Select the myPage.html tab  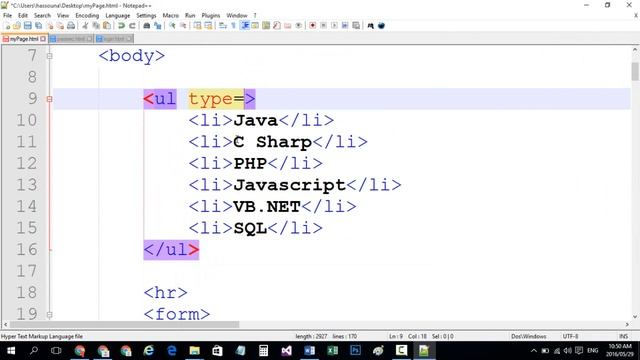pos(24,39)
